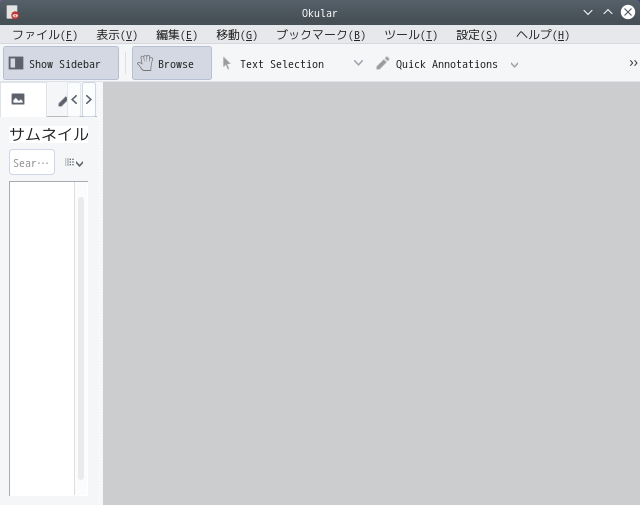Viewport: 640px width, 505px height.
Task: Click the thumbnail list vertical scrollbar
Action: pos(81,338)
